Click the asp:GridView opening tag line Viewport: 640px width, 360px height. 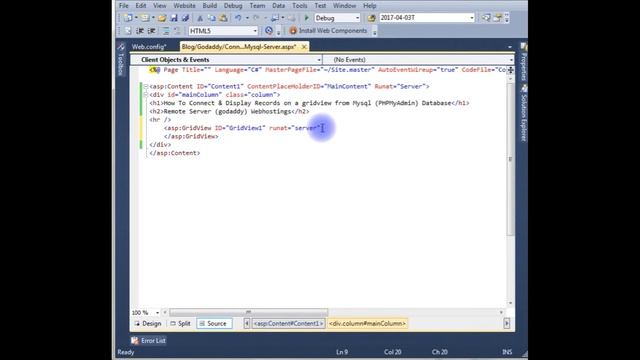point(242,128)
